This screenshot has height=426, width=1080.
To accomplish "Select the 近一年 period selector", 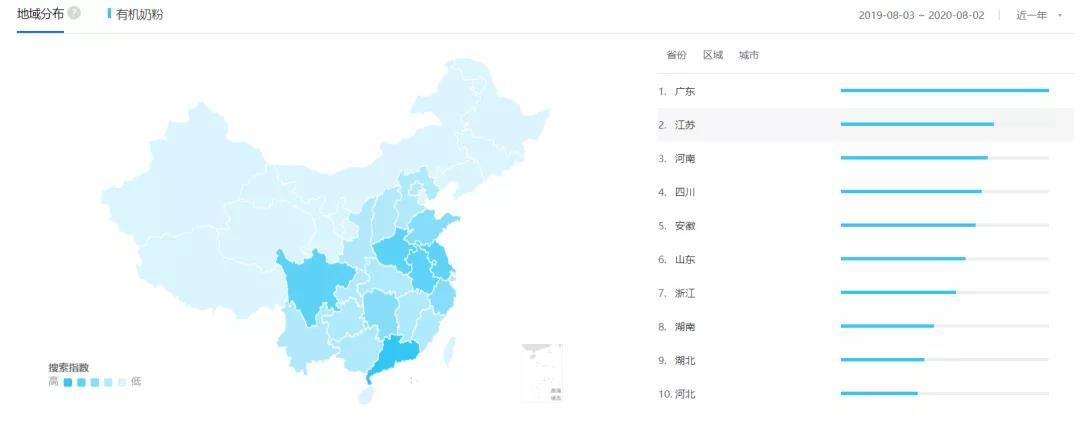I will click(1038, 15).
